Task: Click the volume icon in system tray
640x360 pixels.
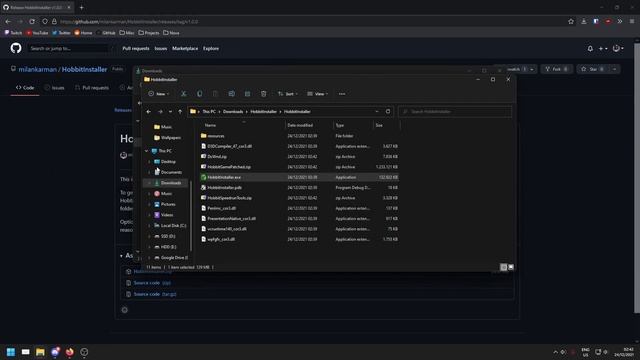Action: click(605, 352)
